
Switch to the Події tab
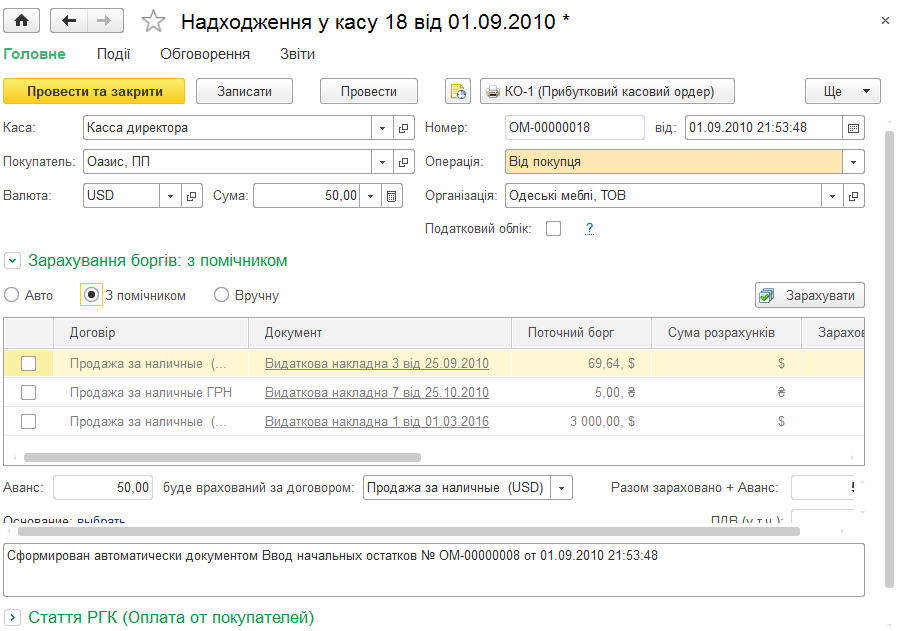point(114,54)
